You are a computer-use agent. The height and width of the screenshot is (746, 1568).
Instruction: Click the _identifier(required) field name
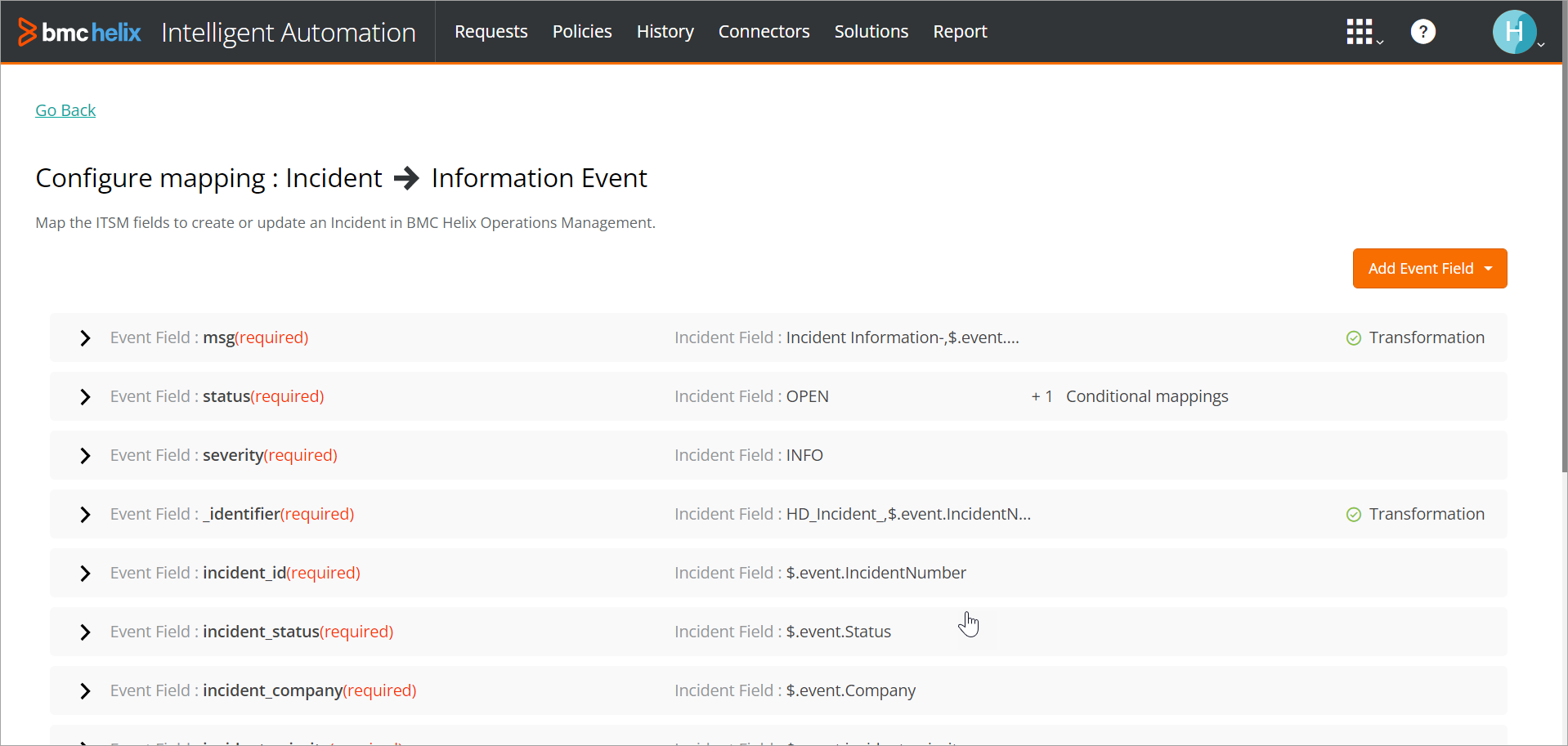click(278, 514)
